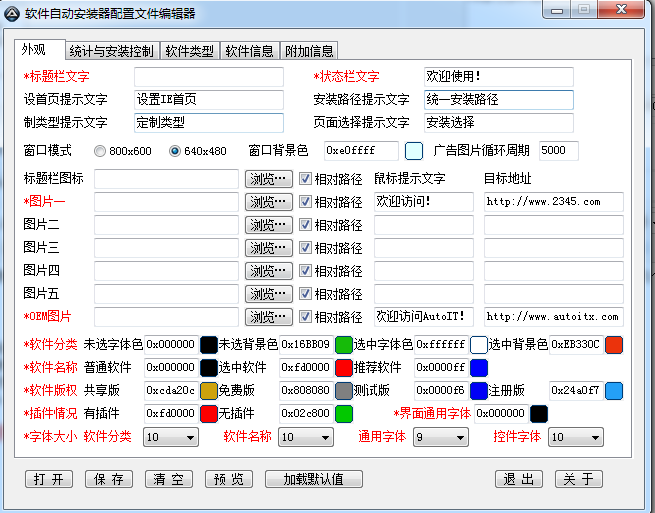
Task: Open the 软件类型 tab
Action: tap(189, 51)
